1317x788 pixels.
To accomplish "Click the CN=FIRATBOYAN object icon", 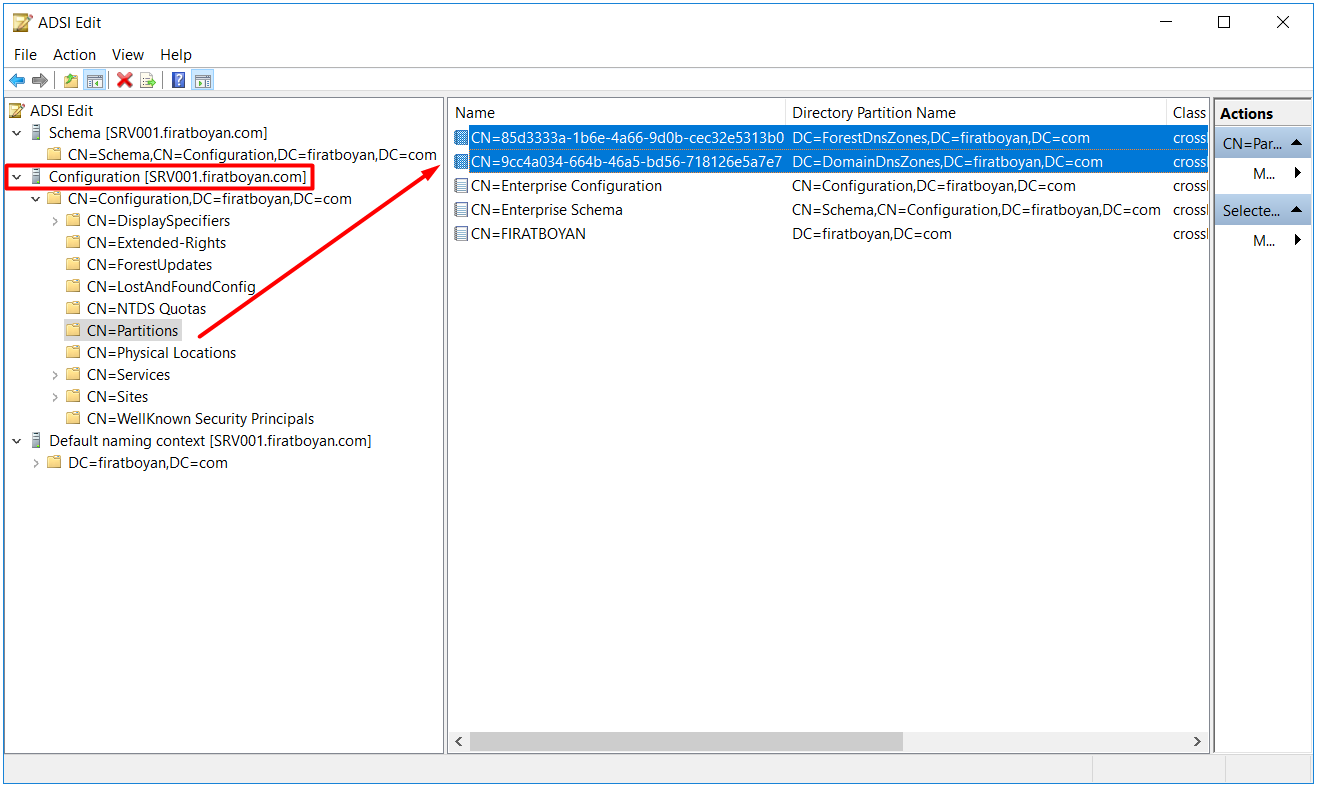I will (x=461, y=234).
